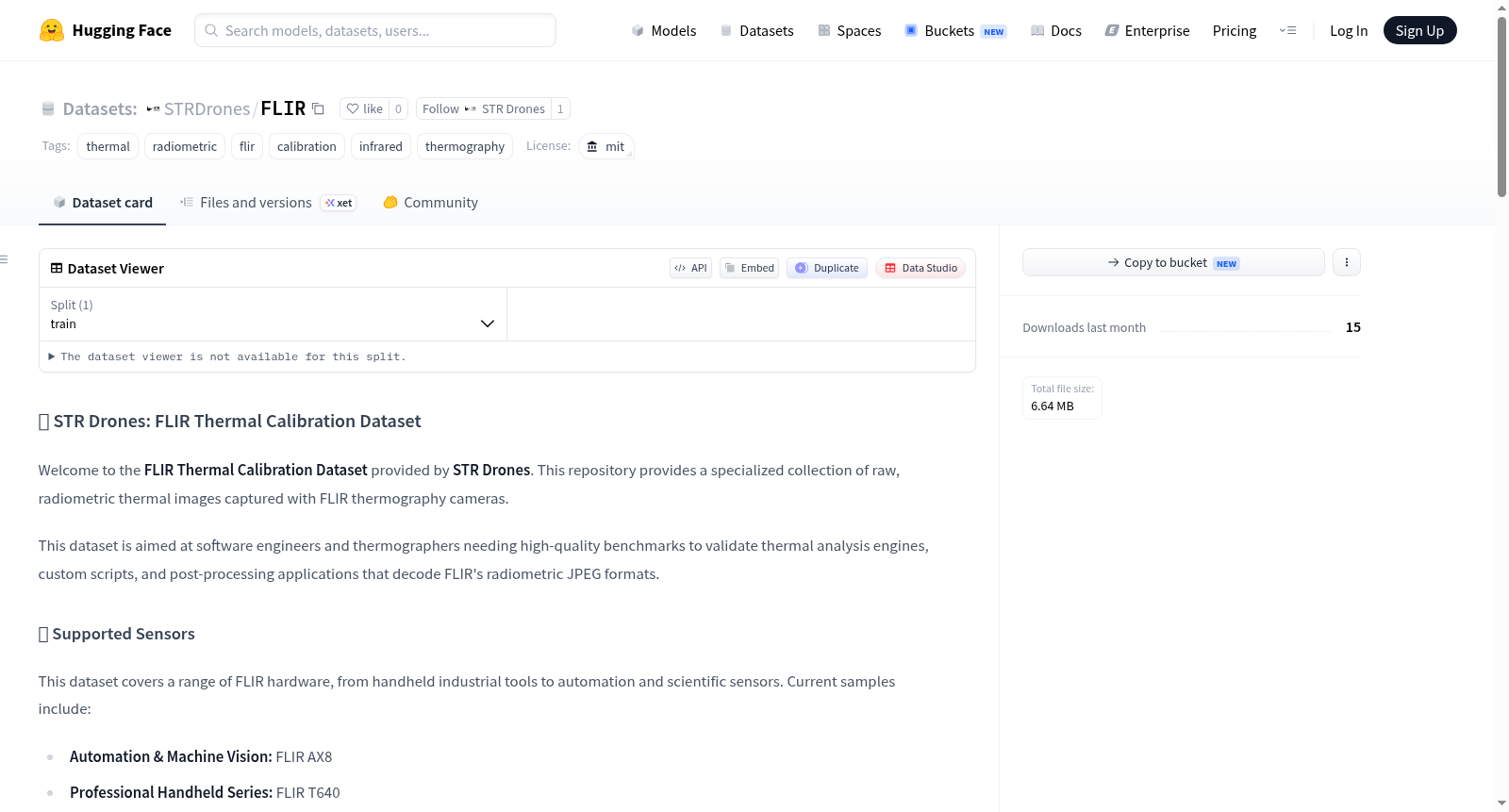Open the navigation overflow menu icon
This screenshot has height=812, width=1509.
pyautogui.click(x=1287, y=30)
